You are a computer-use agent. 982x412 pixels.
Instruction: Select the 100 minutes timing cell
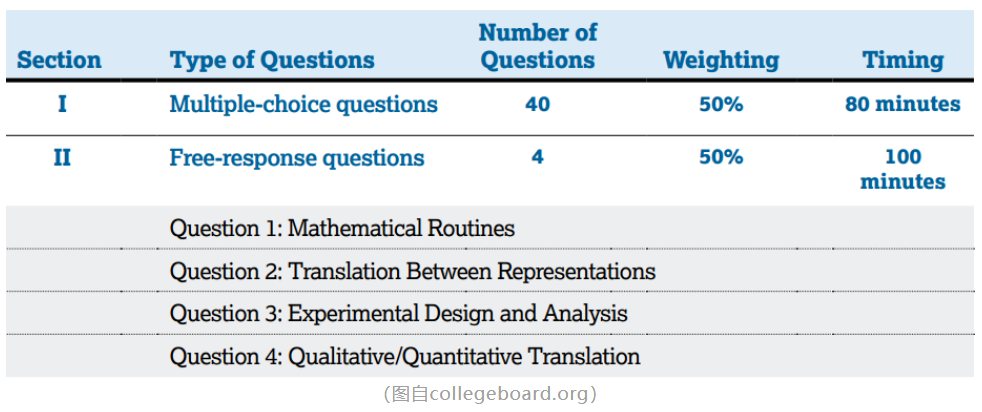click(x=902, y=169)
